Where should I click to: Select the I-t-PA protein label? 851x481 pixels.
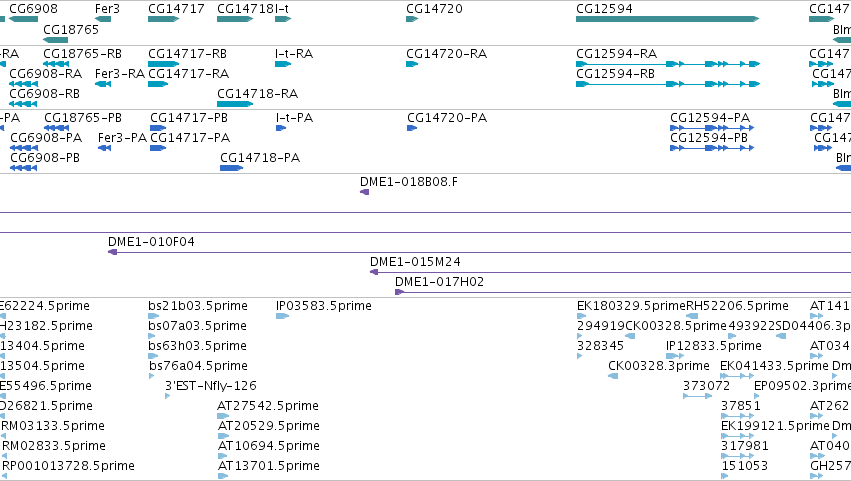(295, 118)
